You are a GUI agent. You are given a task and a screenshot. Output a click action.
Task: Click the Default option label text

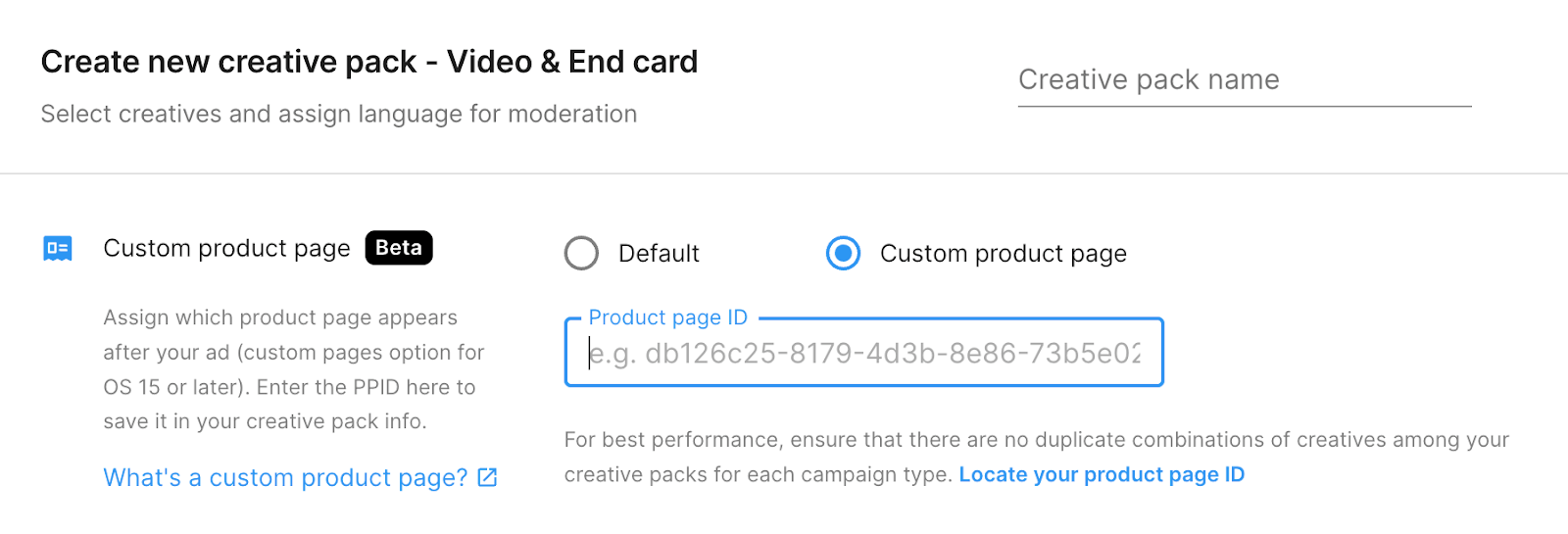(659, 254)
